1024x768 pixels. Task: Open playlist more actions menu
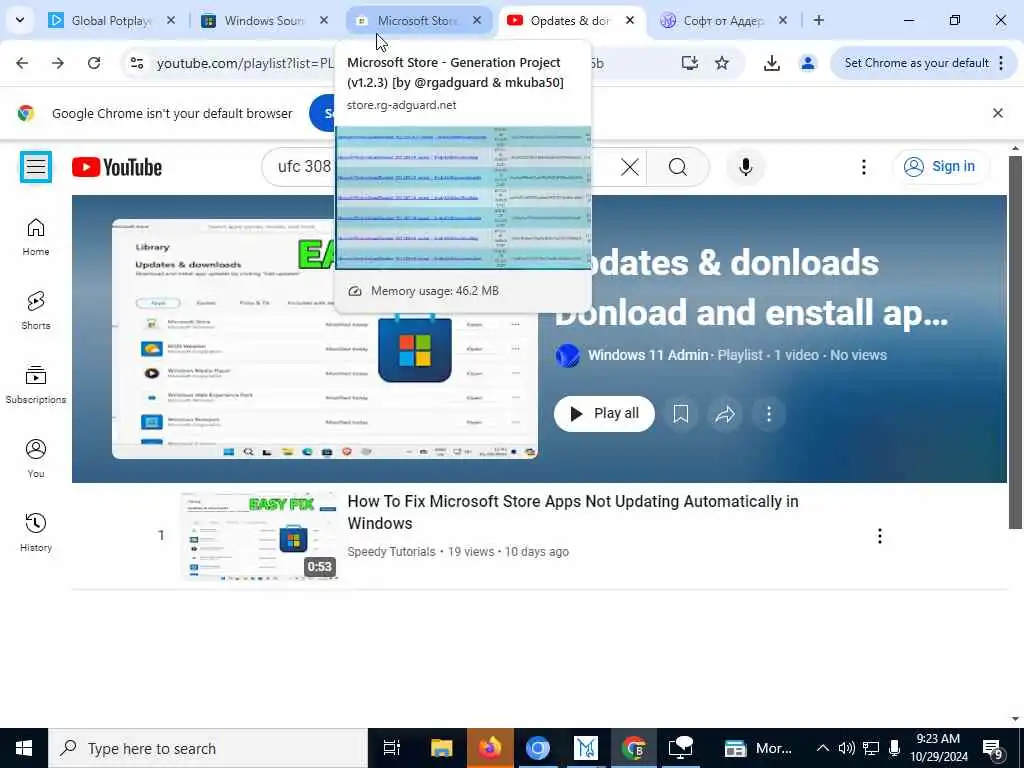[769, 413]
